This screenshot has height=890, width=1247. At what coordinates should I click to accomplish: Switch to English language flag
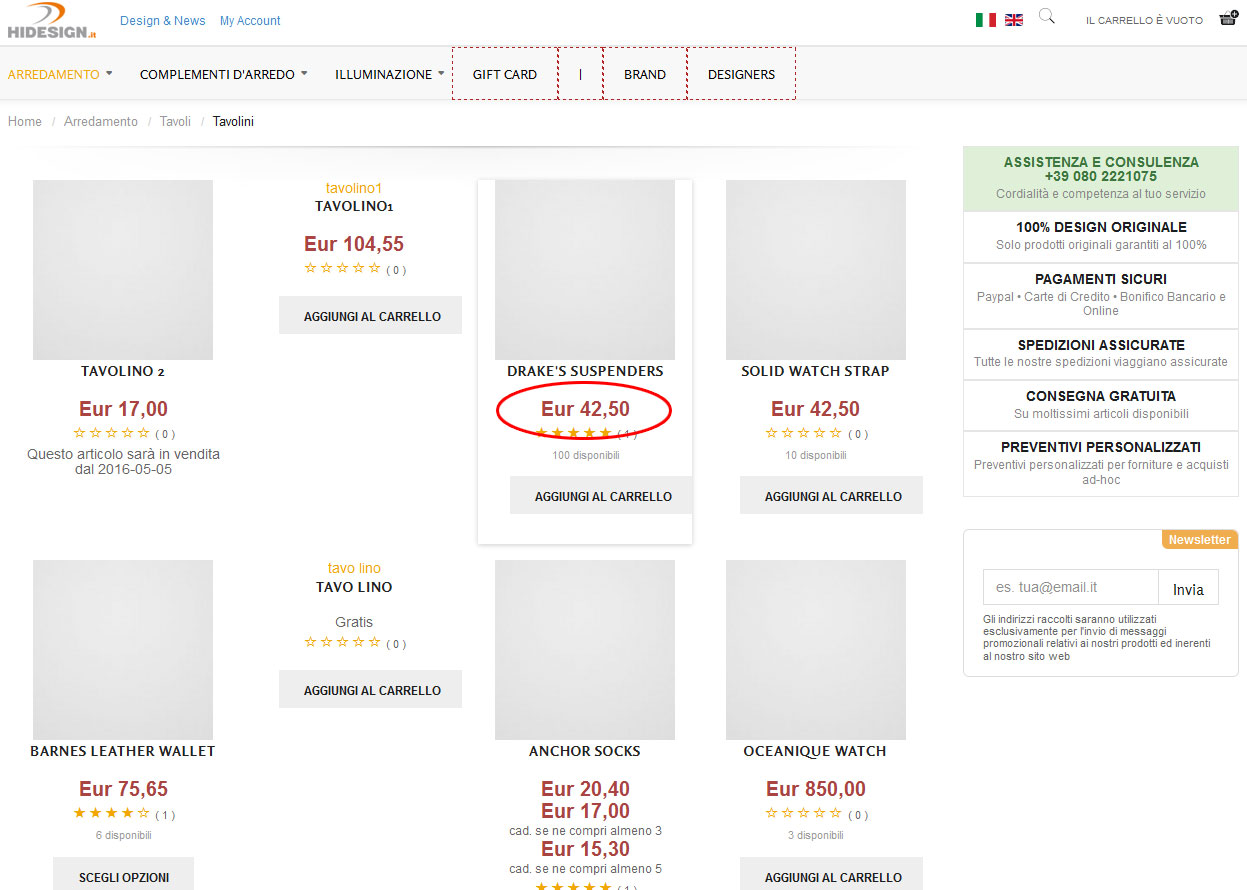point(1014,20)
